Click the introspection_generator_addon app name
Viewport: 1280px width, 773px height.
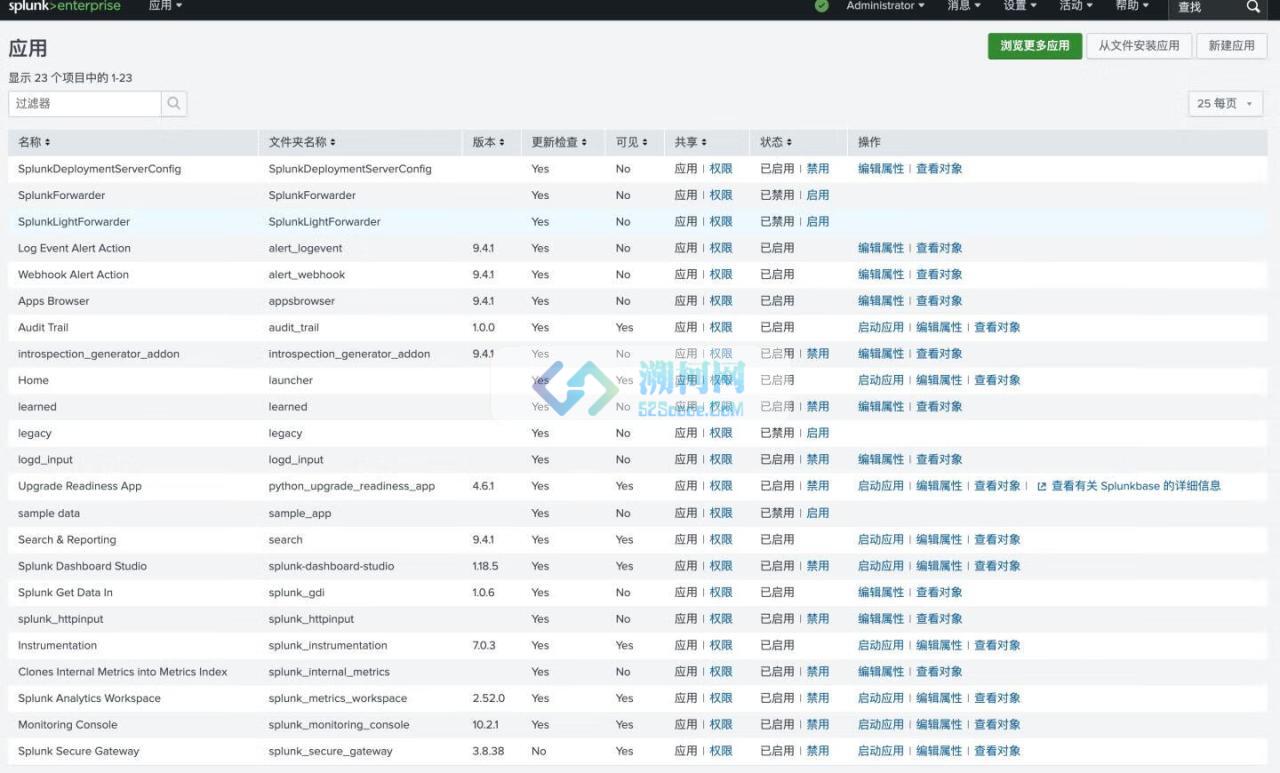click(99, 354)
